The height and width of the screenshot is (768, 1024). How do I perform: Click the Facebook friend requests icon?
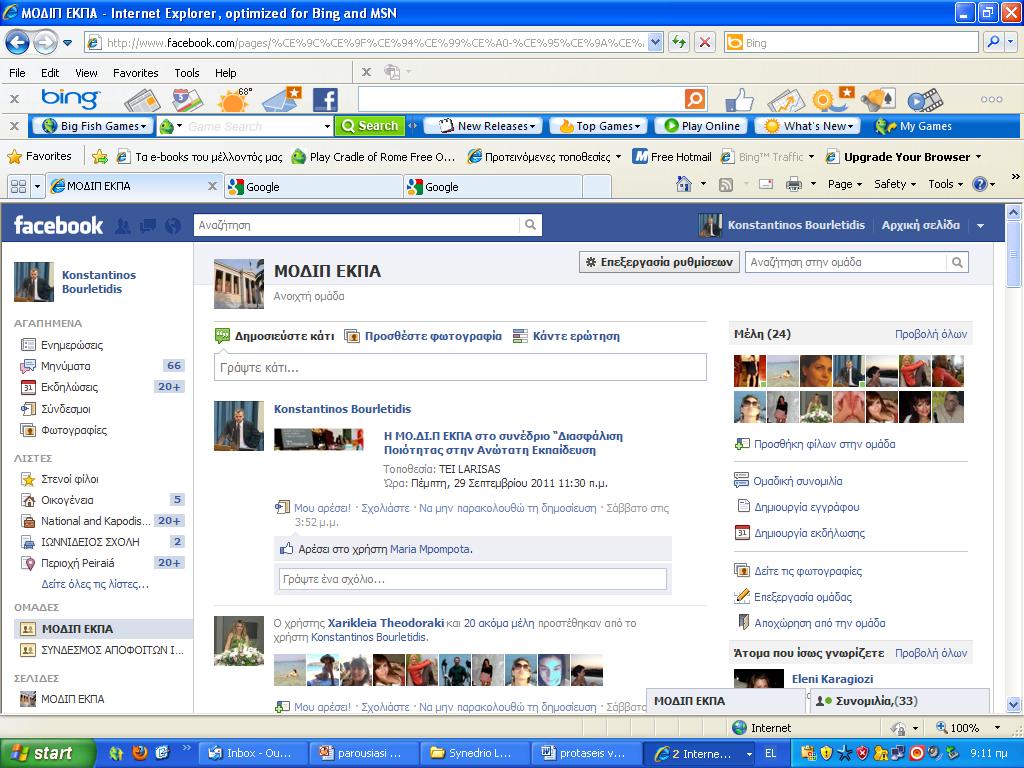123,226
